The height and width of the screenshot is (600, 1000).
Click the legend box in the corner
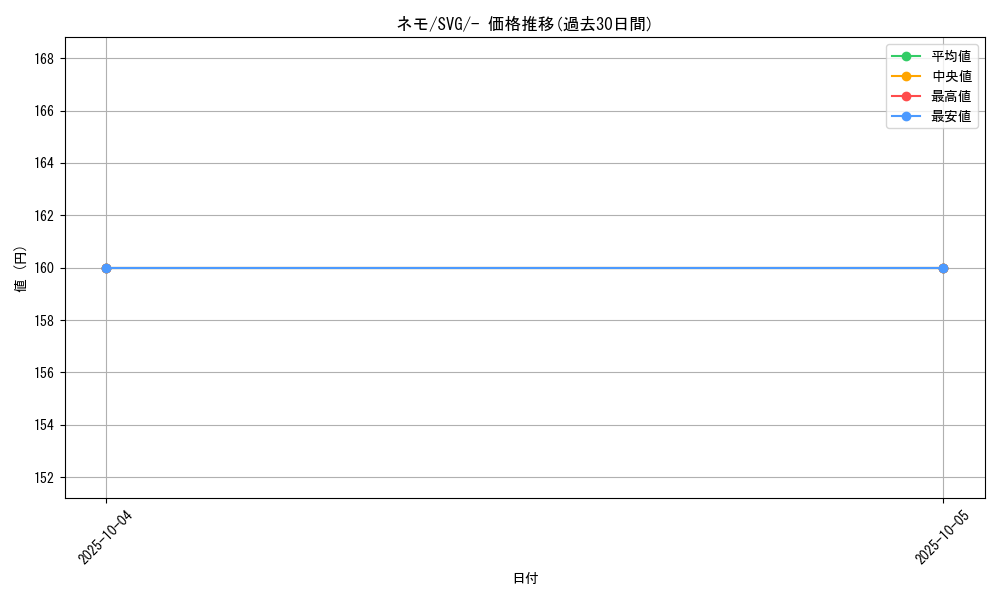tap(932, 85)
